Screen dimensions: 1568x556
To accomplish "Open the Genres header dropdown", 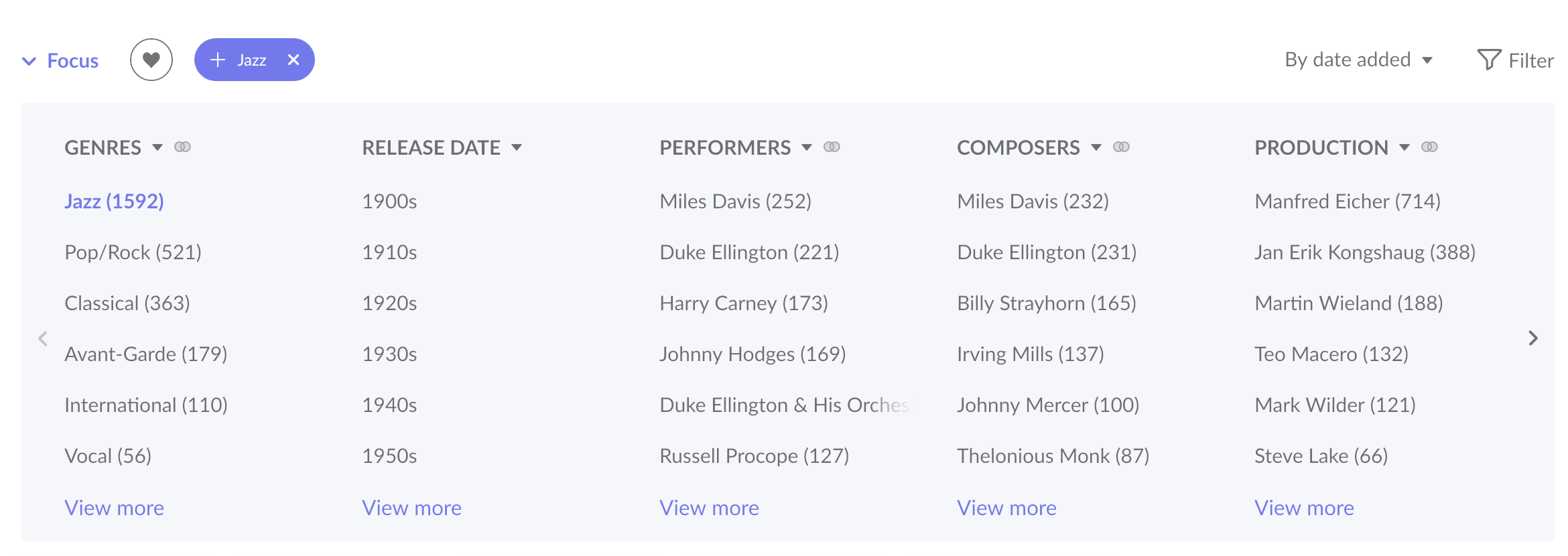I will click(x=157, y=147).
